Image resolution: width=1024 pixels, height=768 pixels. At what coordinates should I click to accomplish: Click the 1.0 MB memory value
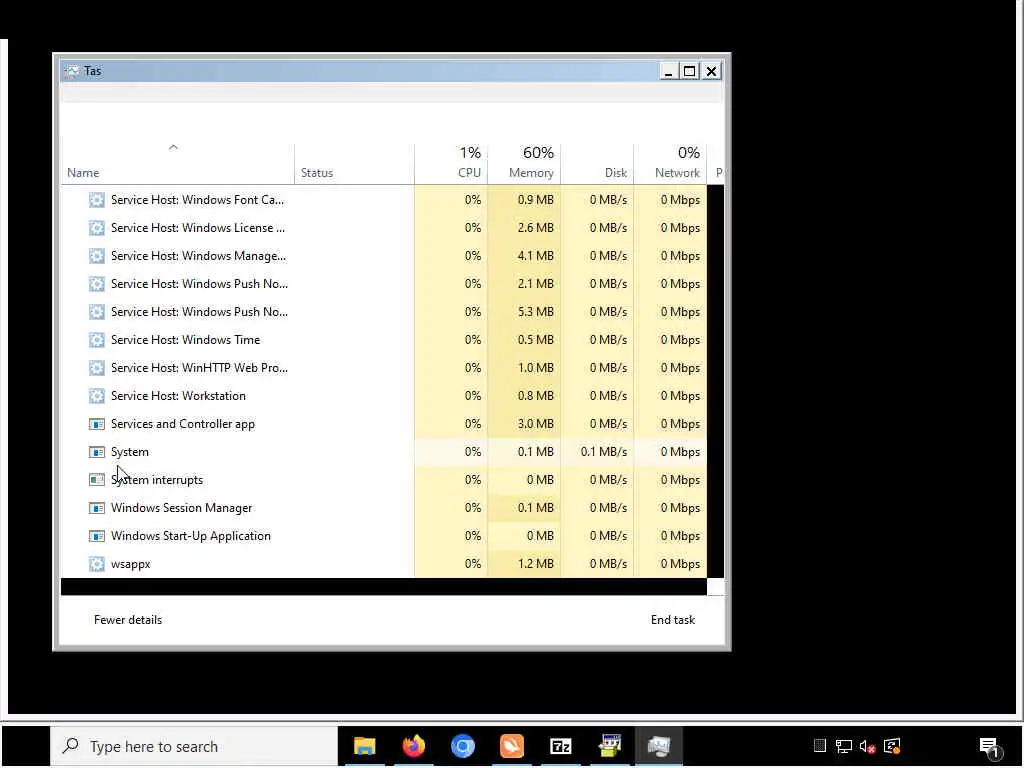[536, 368]
